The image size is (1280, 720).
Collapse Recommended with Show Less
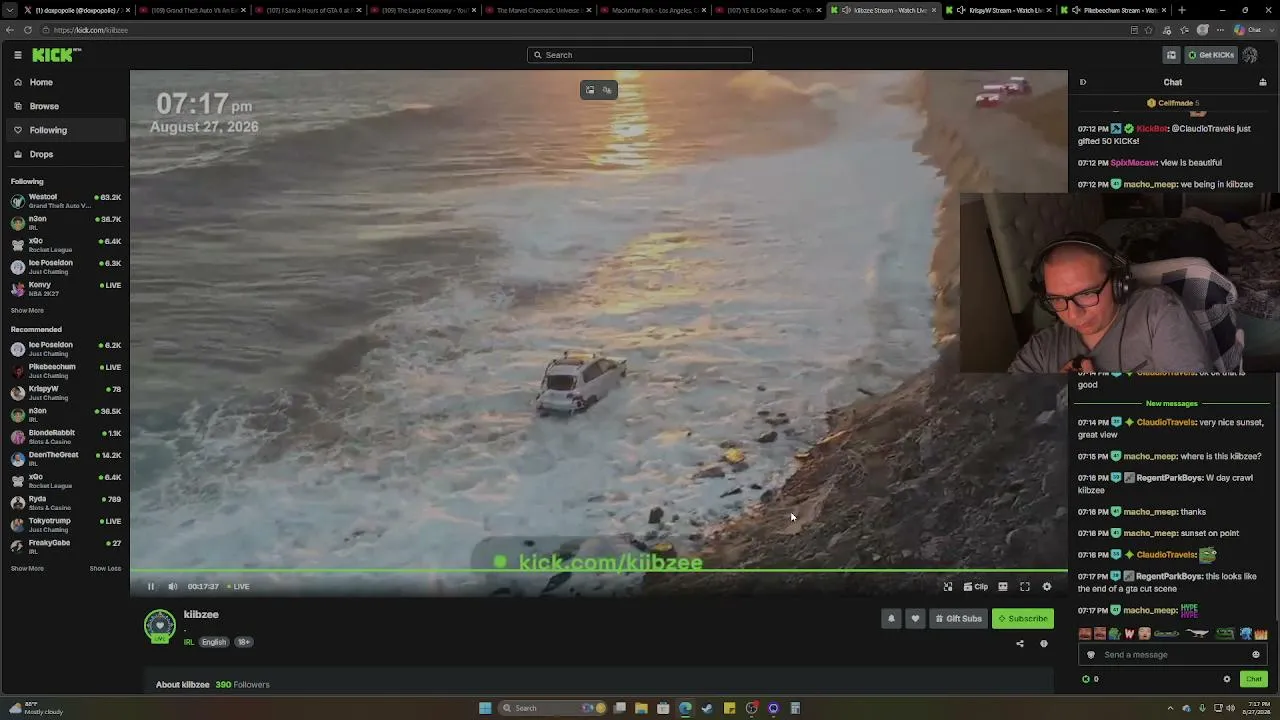point(105,568)
